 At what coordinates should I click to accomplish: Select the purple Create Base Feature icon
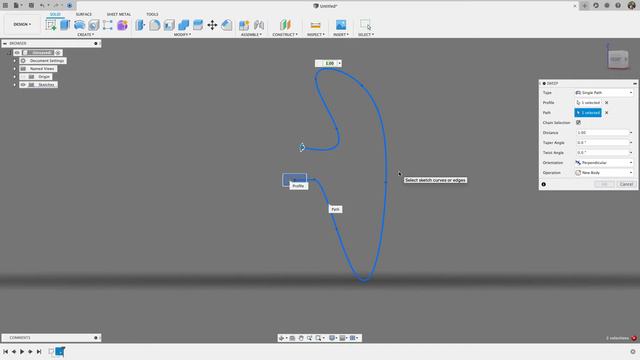[x=122, y=25]
